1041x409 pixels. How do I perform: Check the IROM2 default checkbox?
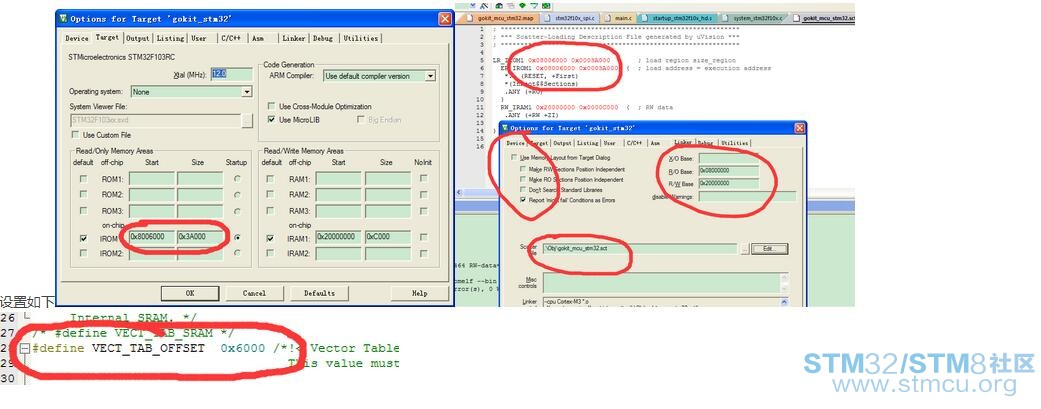coord(83,253)
